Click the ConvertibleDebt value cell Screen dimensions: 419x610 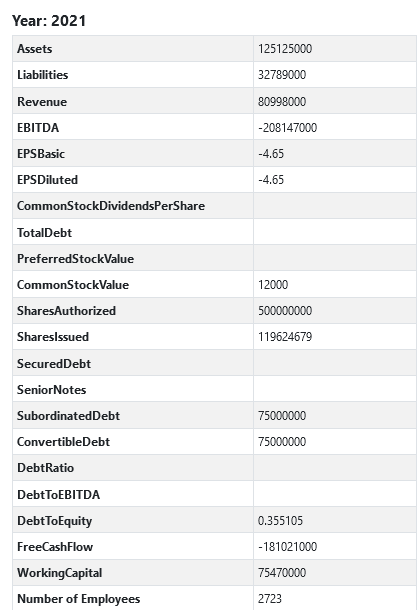click(335, 442)
